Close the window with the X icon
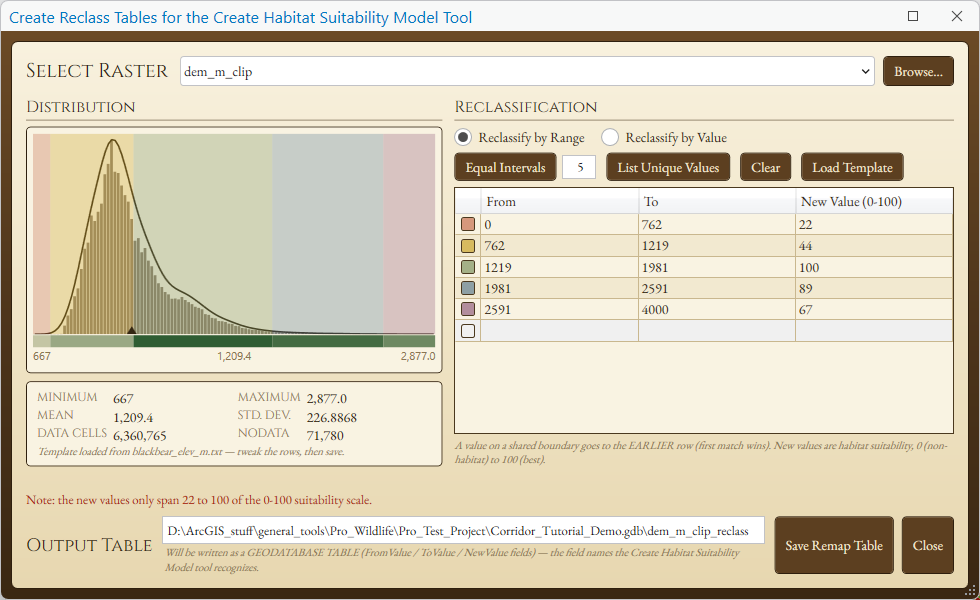The width and height of the screenshot is (980, 600). [957, 16]
